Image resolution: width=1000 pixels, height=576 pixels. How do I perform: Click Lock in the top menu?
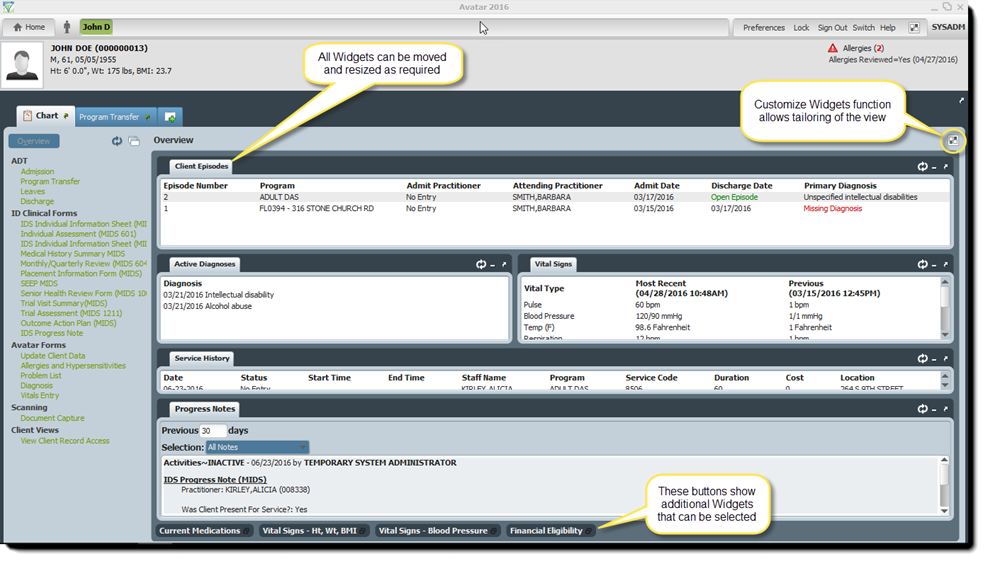801,28
